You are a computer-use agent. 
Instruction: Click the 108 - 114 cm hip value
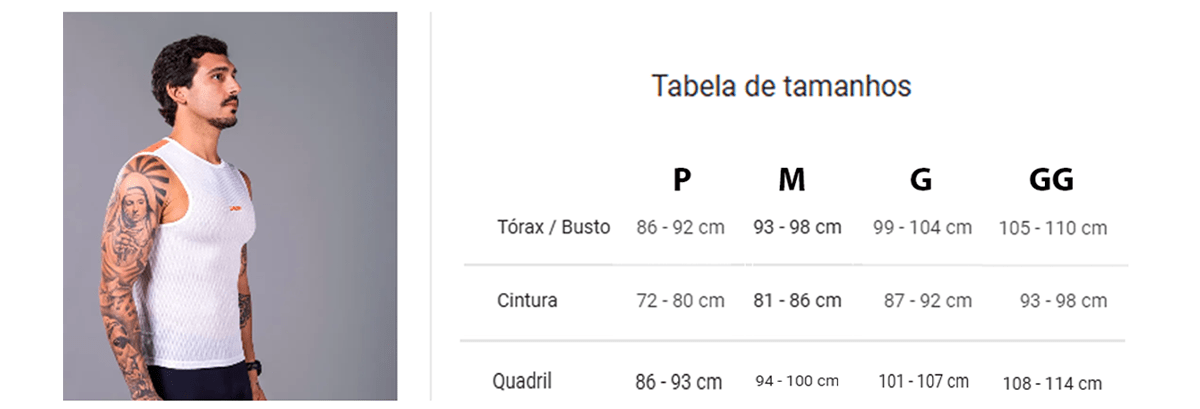(x=1052, y=383)
